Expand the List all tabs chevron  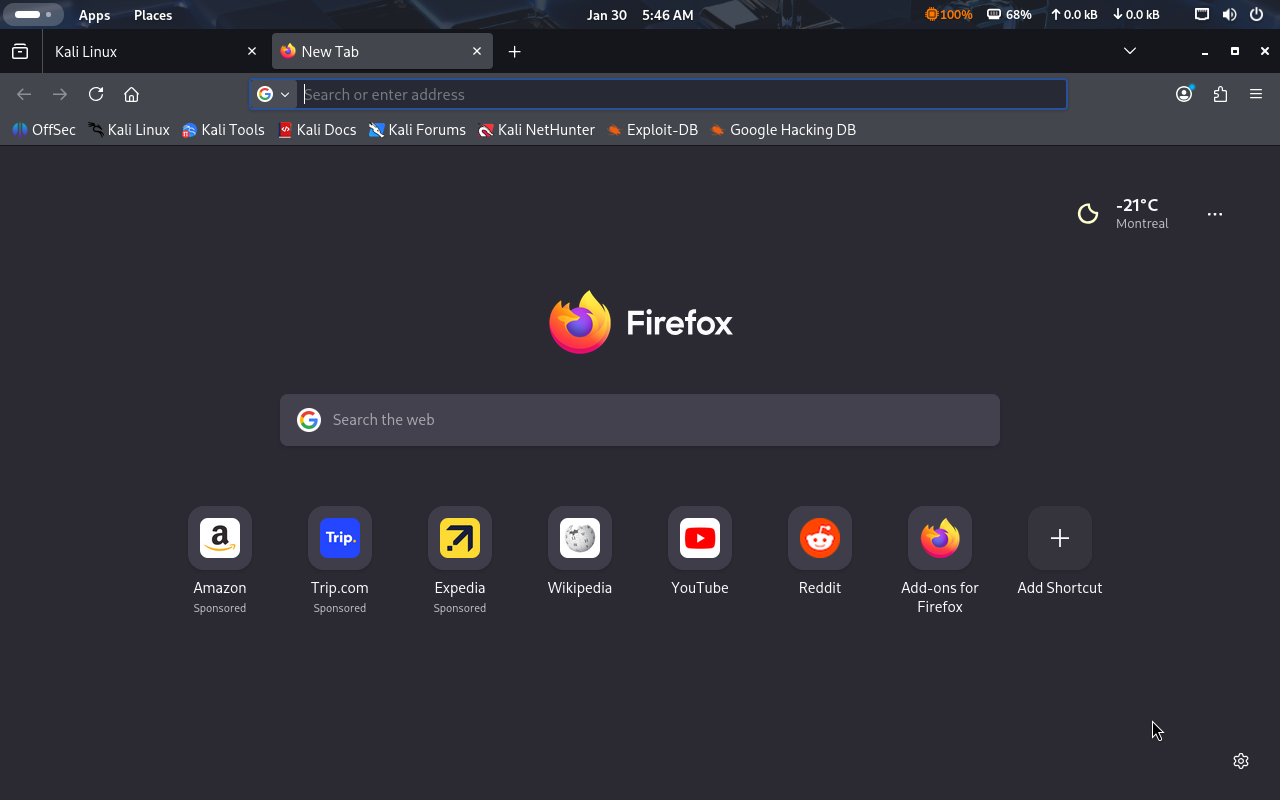1130,51
